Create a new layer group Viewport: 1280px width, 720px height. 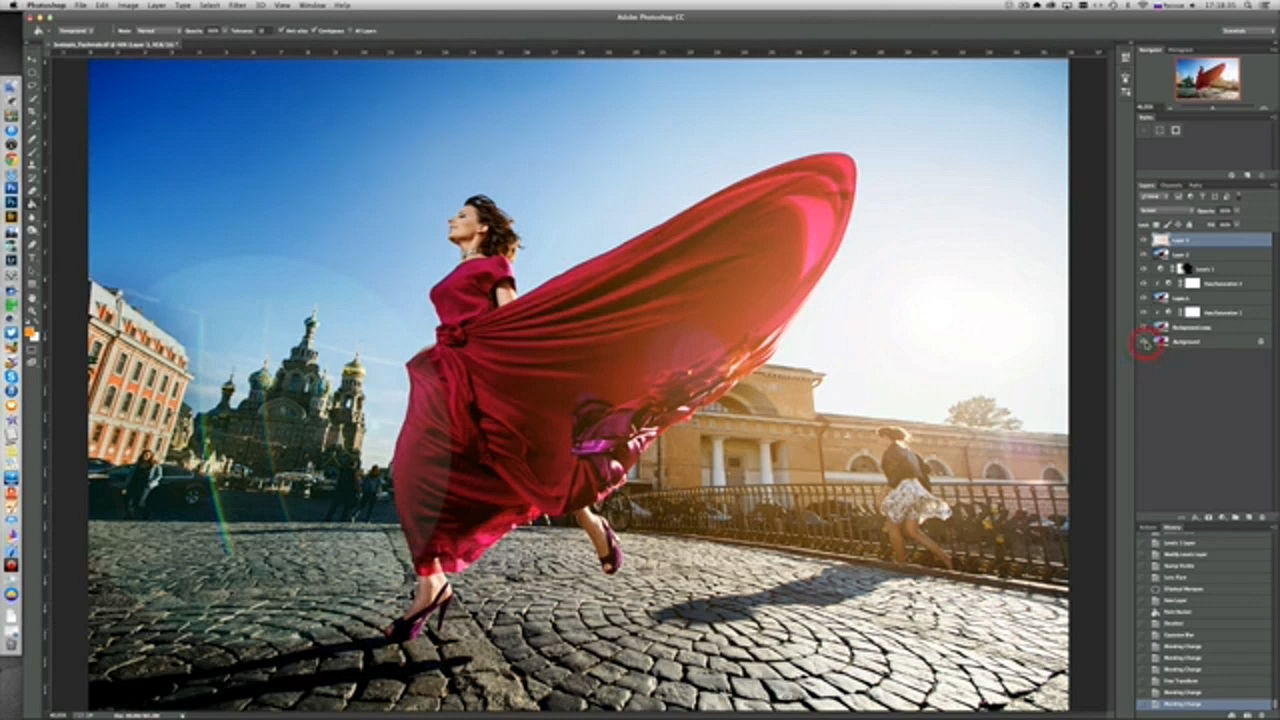pyautogui.click(x=1233, y=517)
